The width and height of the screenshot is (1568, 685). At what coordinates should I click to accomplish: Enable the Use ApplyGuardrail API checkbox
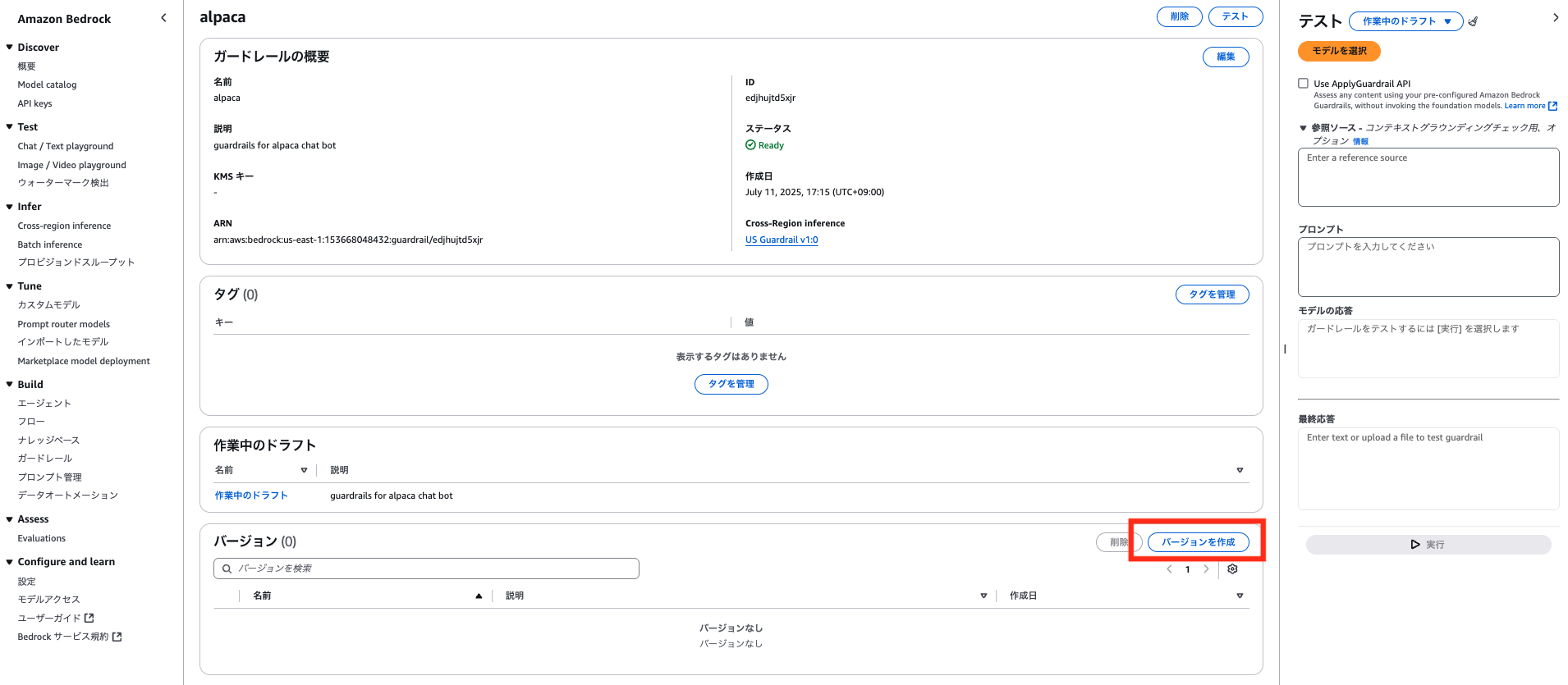[1303, 84]
